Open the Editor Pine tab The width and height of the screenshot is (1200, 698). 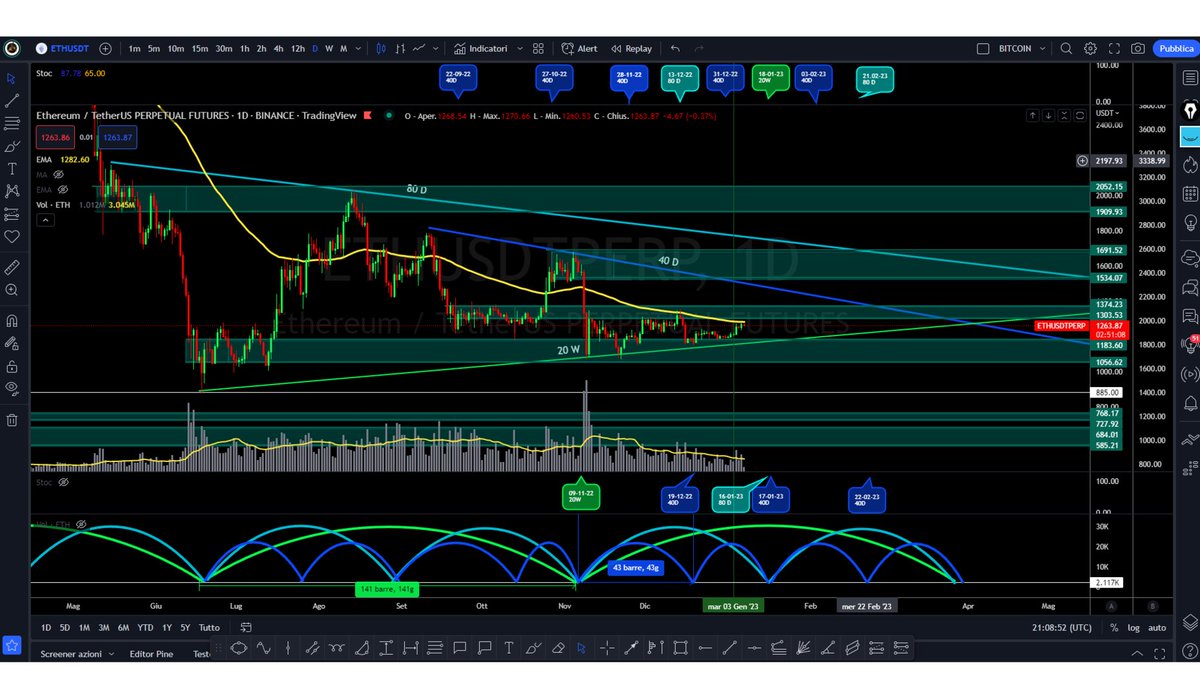[152, 654]
